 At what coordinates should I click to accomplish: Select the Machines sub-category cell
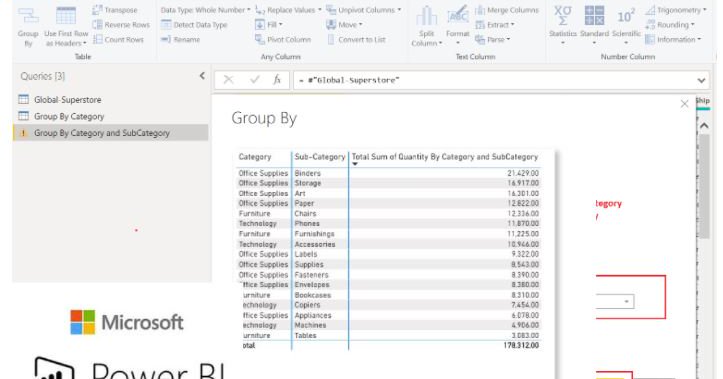[310, 325]
